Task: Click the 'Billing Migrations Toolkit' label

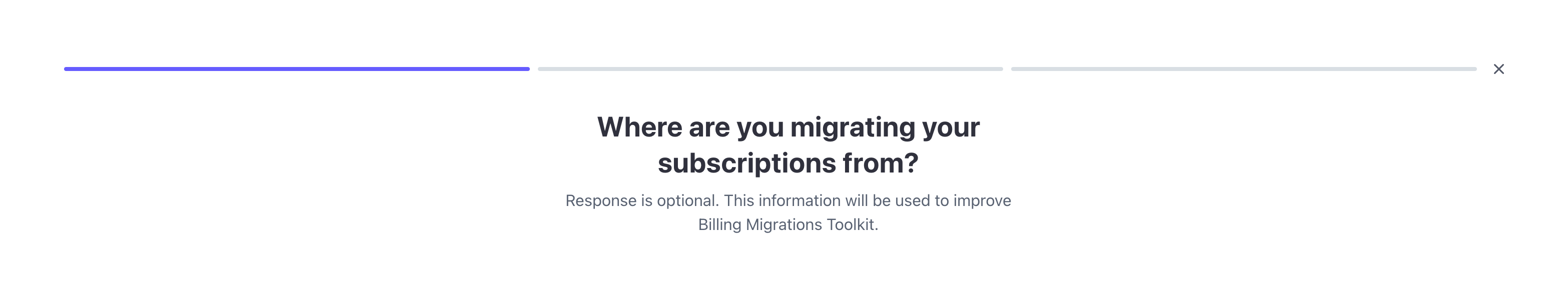Action: [x=789, y=225]
